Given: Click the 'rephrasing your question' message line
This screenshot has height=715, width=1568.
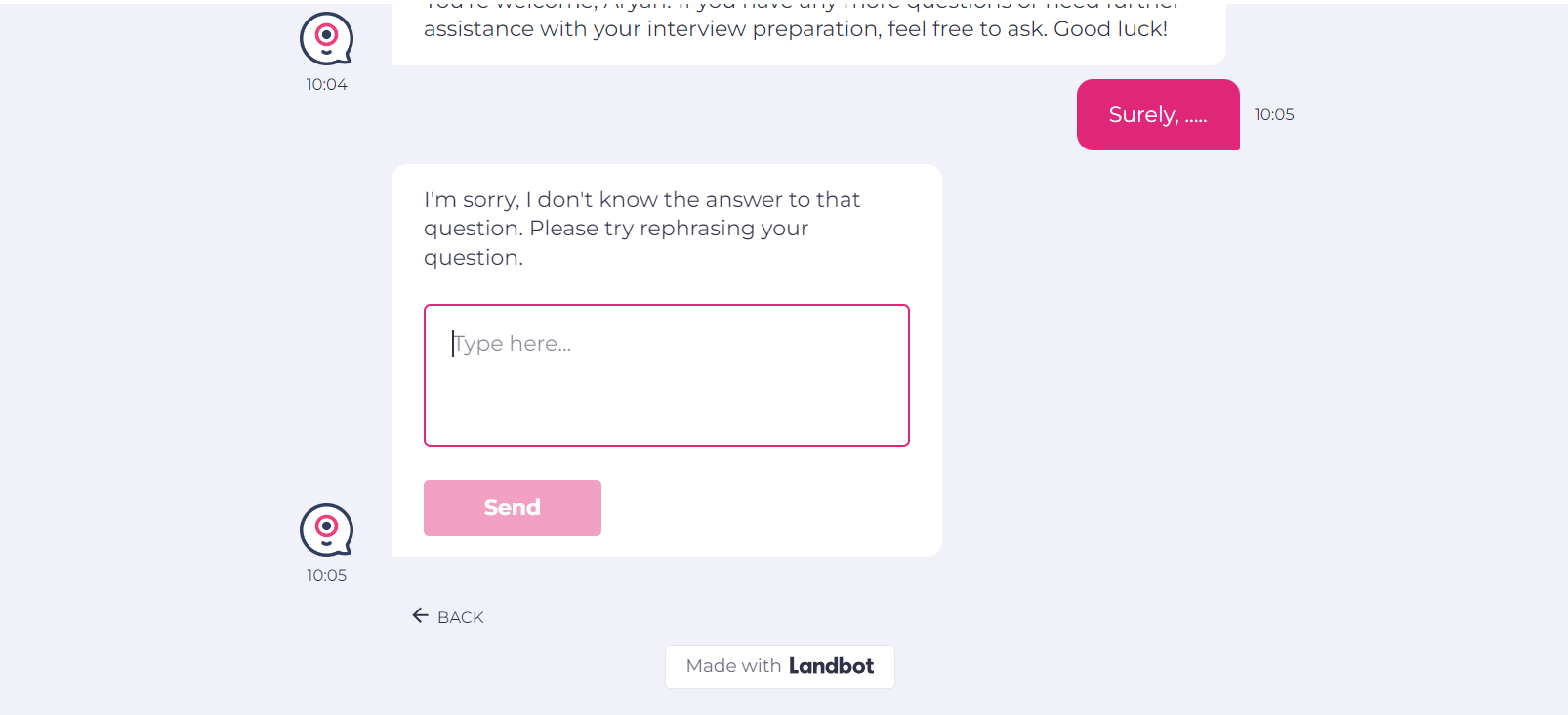Looking at the screenshot, I should [616, 243].
